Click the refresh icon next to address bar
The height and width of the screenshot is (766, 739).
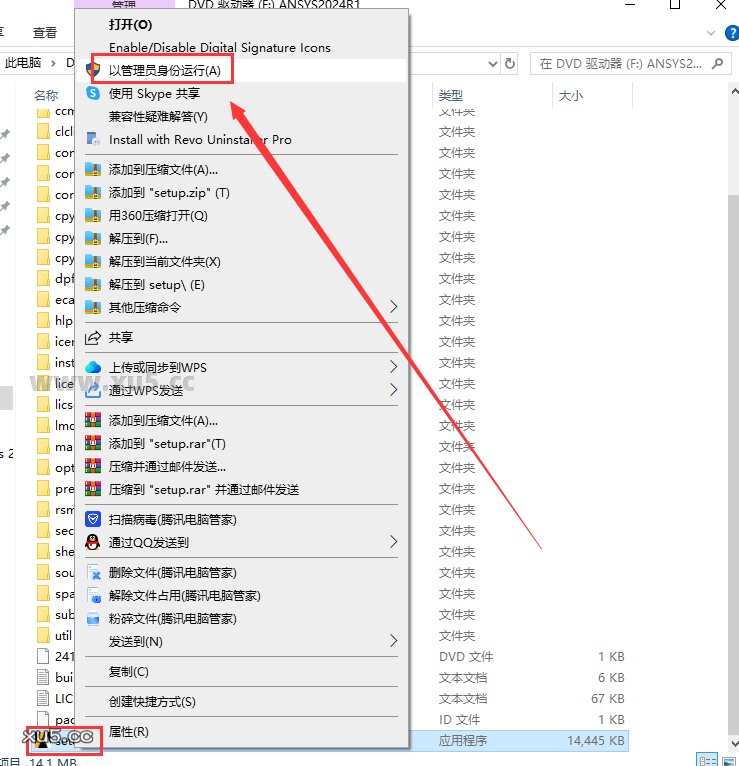510,64
